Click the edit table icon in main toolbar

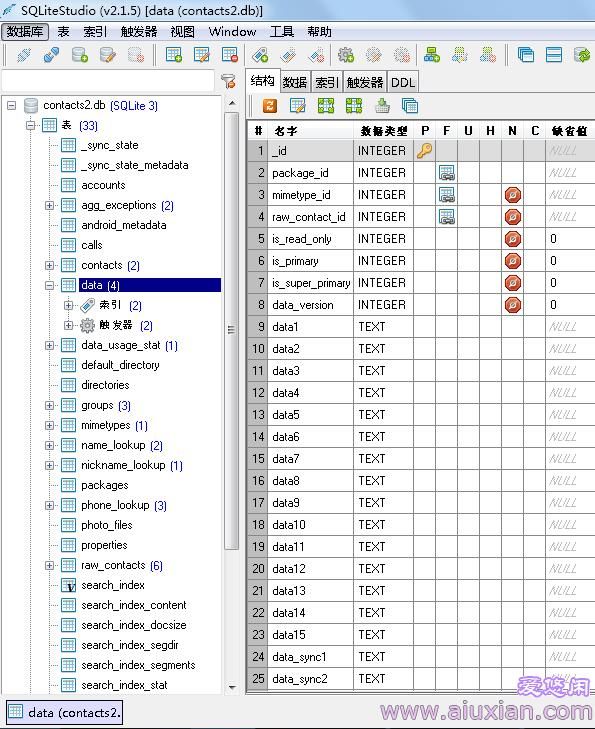(x=202, y=55)
